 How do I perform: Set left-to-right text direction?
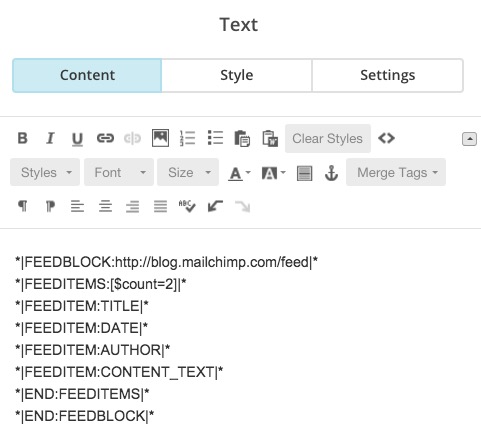[22, 206]
